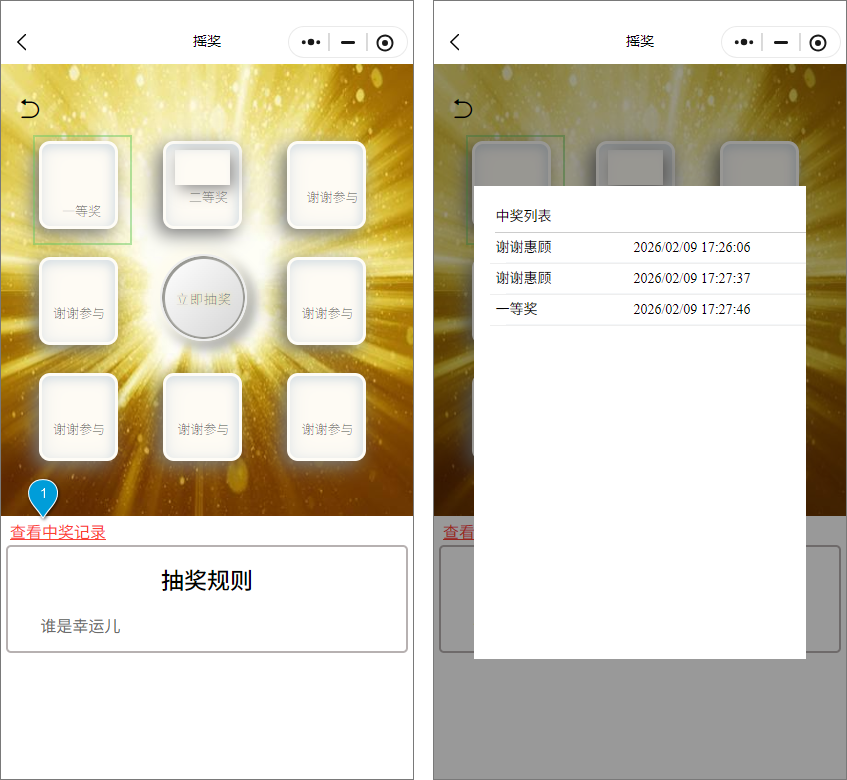Open the three-dots menu on the right screen
847x780 pixels.
point(743,42)
